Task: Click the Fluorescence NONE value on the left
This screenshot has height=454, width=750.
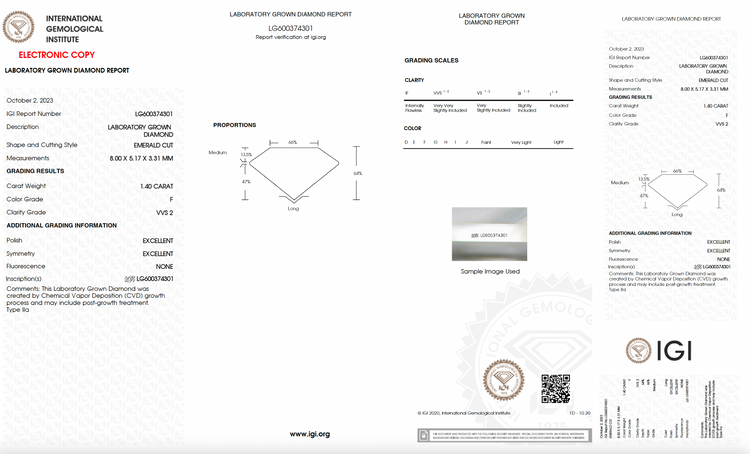Action: tap(164, 266)
